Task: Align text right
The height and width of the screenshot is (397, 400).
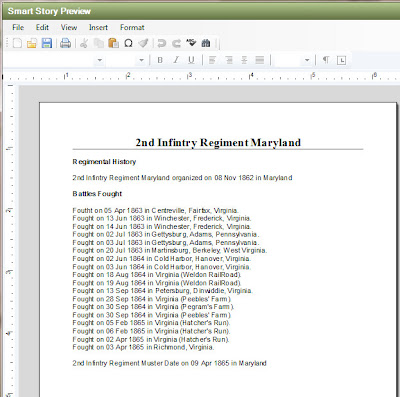Action: (x=228, y=60)
